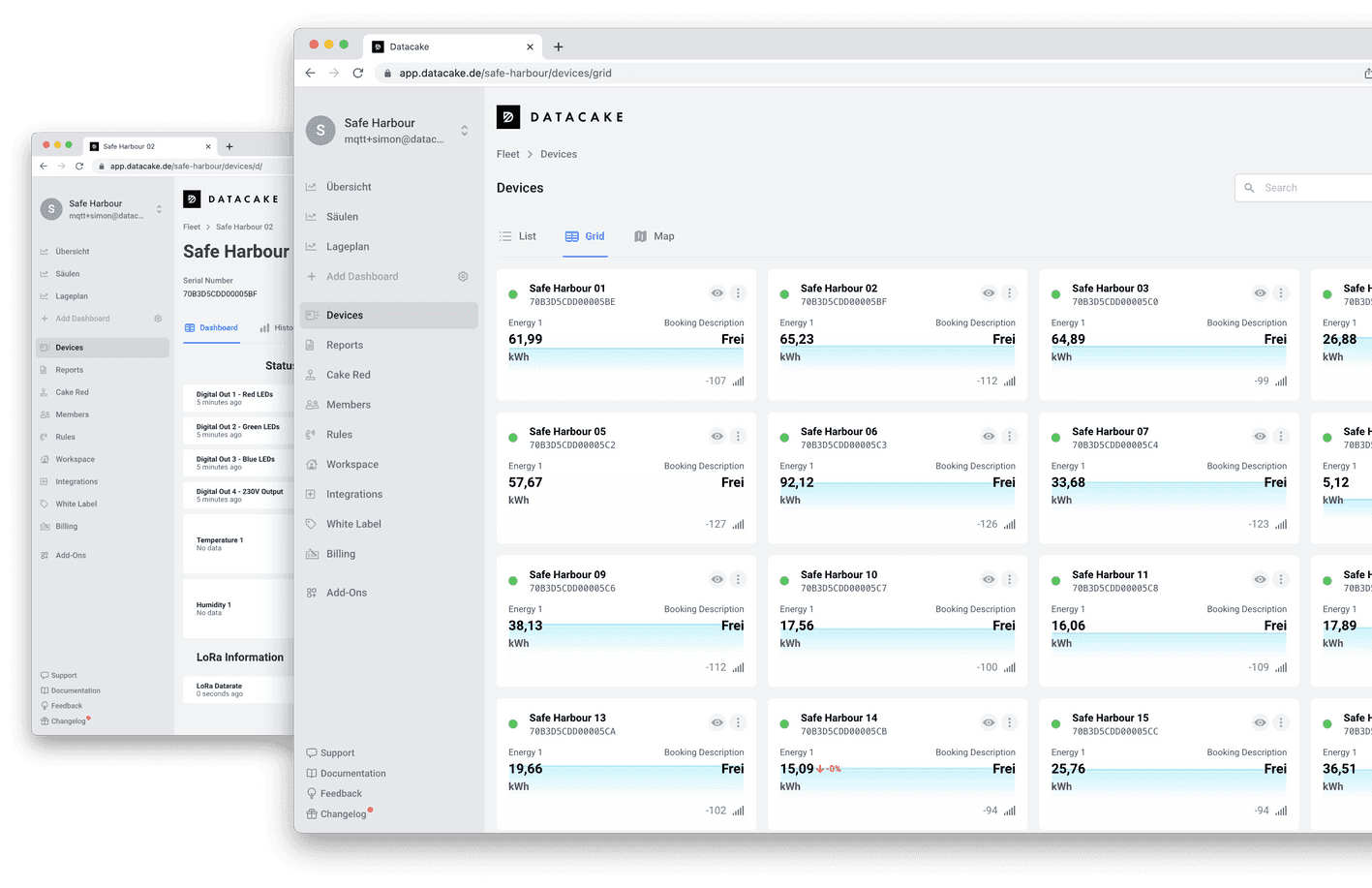Toggle watch eye on Safe Harbour 06 card
1372x888 pixels.
click(x=989, y=437)
